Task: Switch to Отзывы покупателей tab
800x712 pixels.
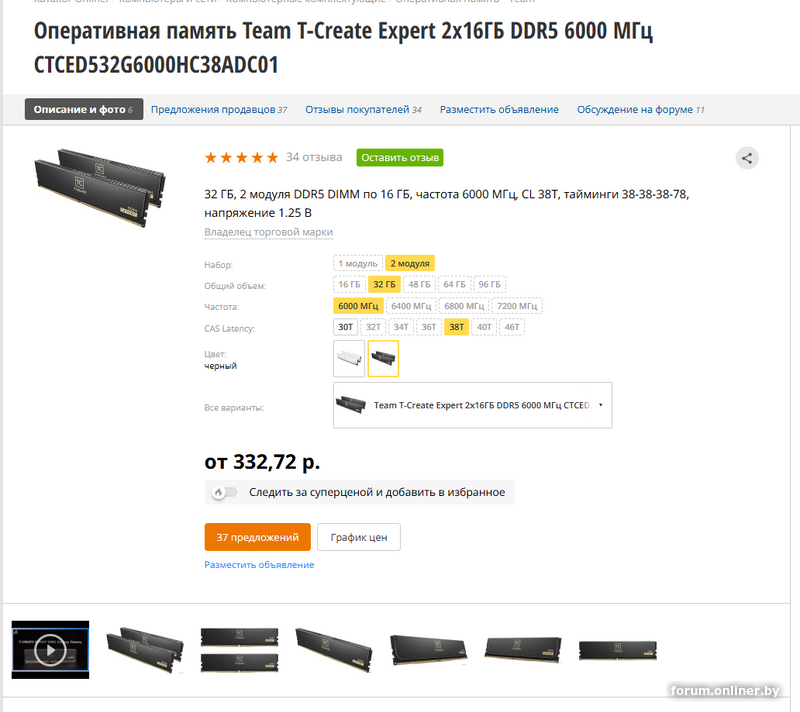Action: coord(363,110)
